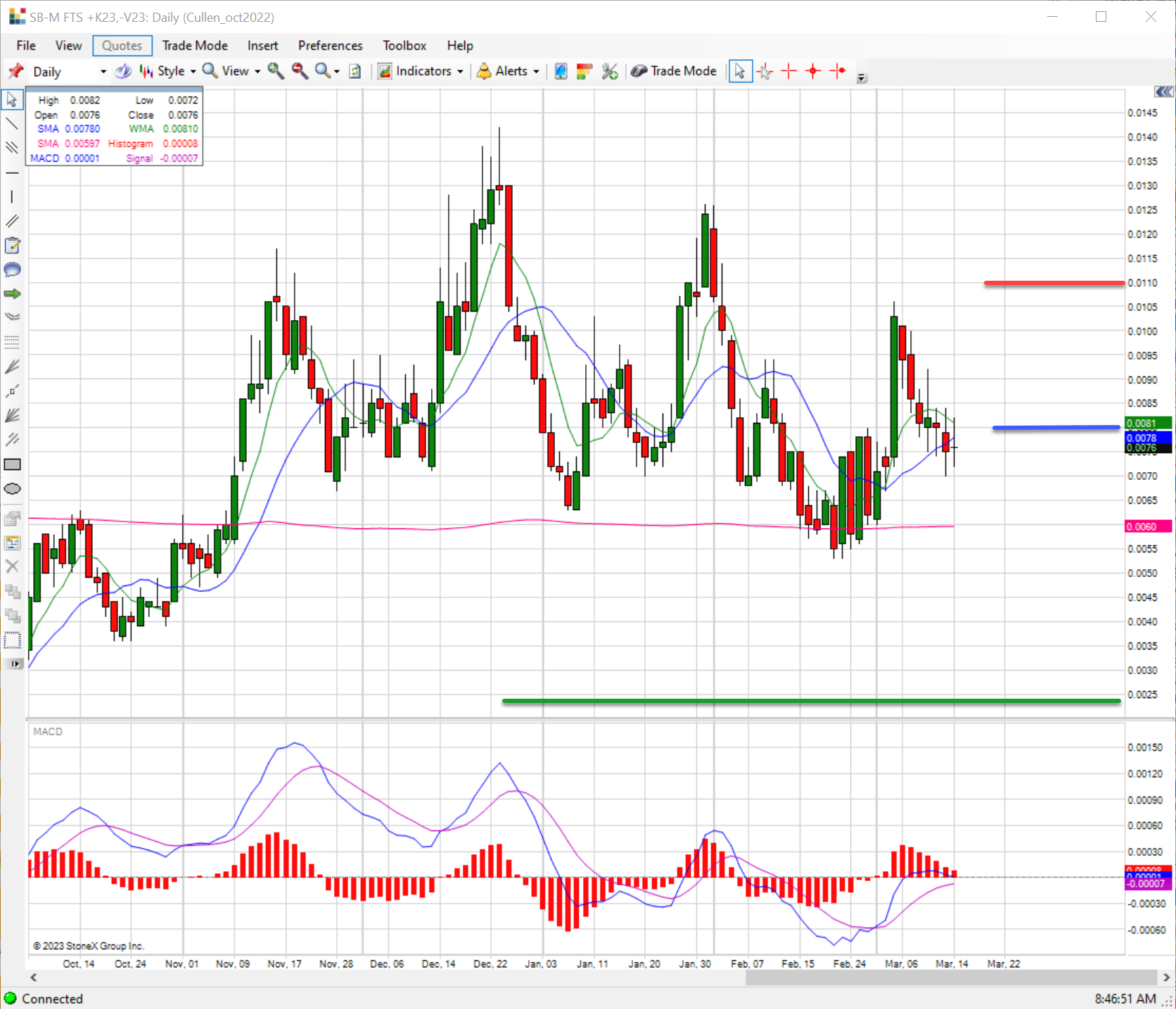The width and height of the screenshot is (1176, 1009).
Task: Expand zoom options dropdown arrow
Action: 337,72
